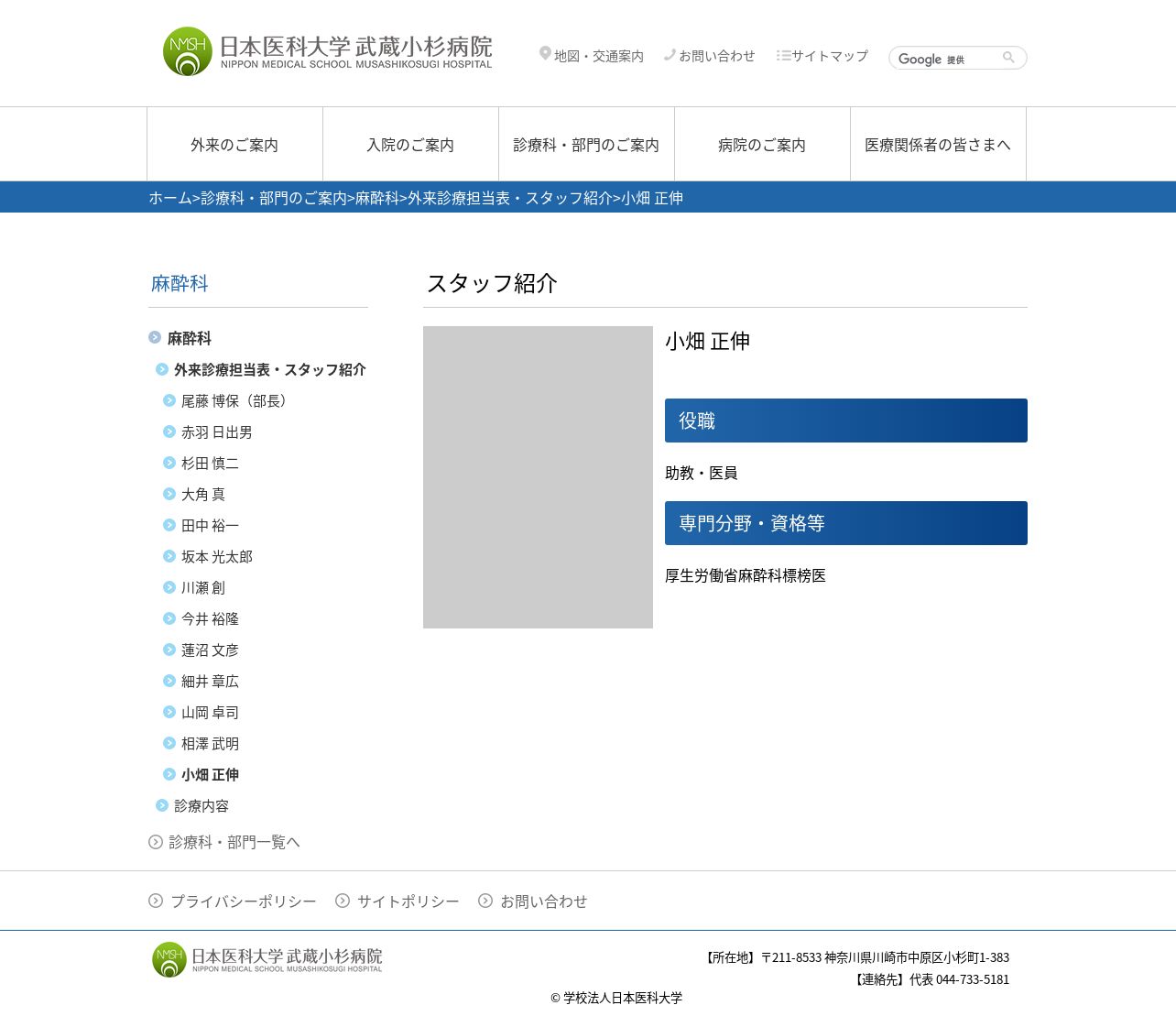This screenshot has height=1016, width=1176.
Task: Click the 専門分野・資格等 section header bar
Action: point(846,523)
